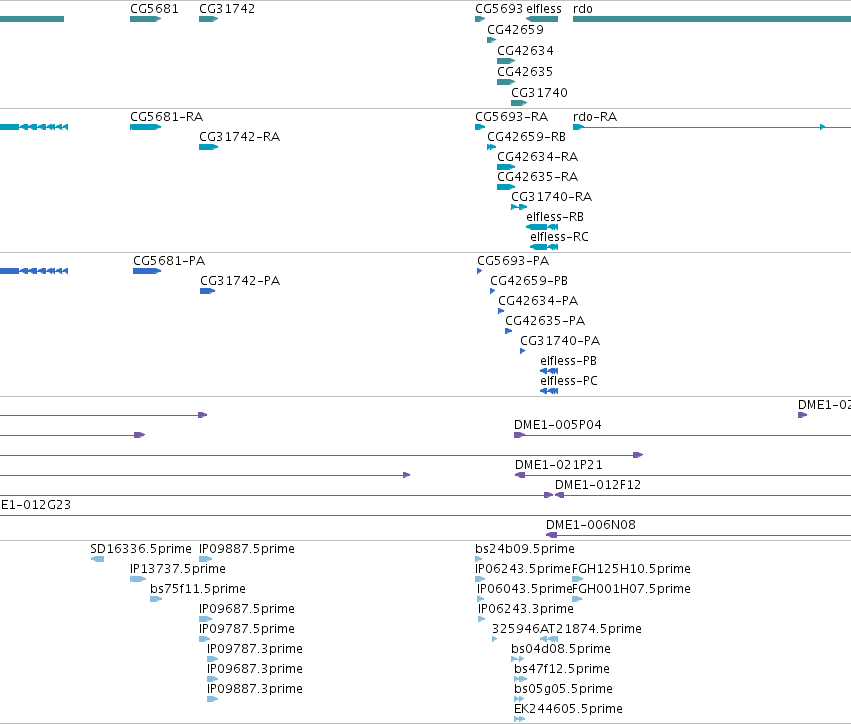Click the IP09787.5prime EST label
The height and width of the screenshot is (724, 851).
(246, 630)
